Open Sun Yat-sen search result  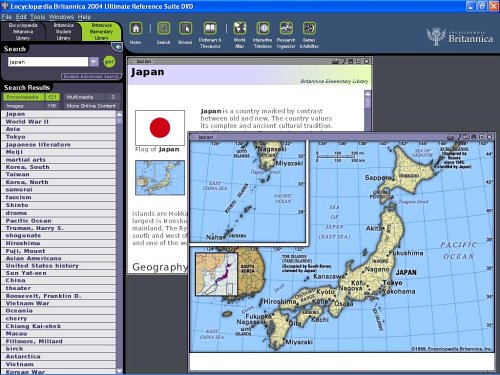[59, 273]
